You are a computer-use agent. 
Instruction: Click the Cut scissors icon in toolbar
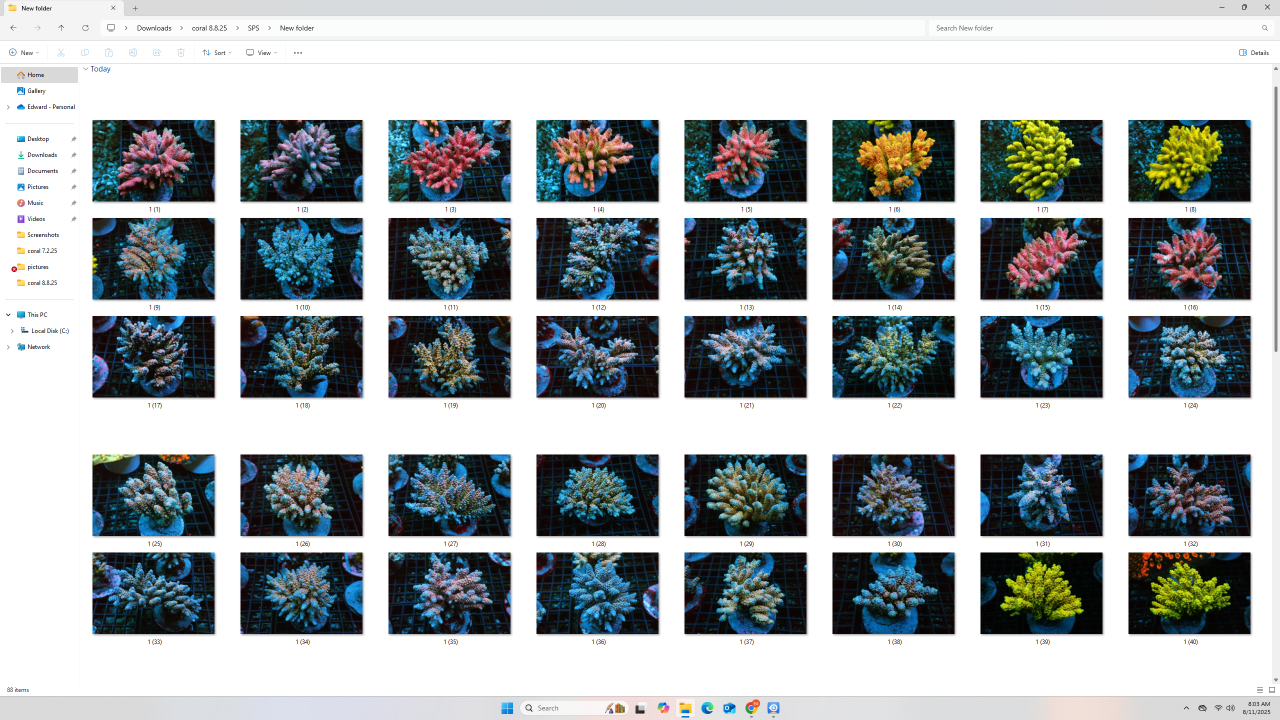61,53
